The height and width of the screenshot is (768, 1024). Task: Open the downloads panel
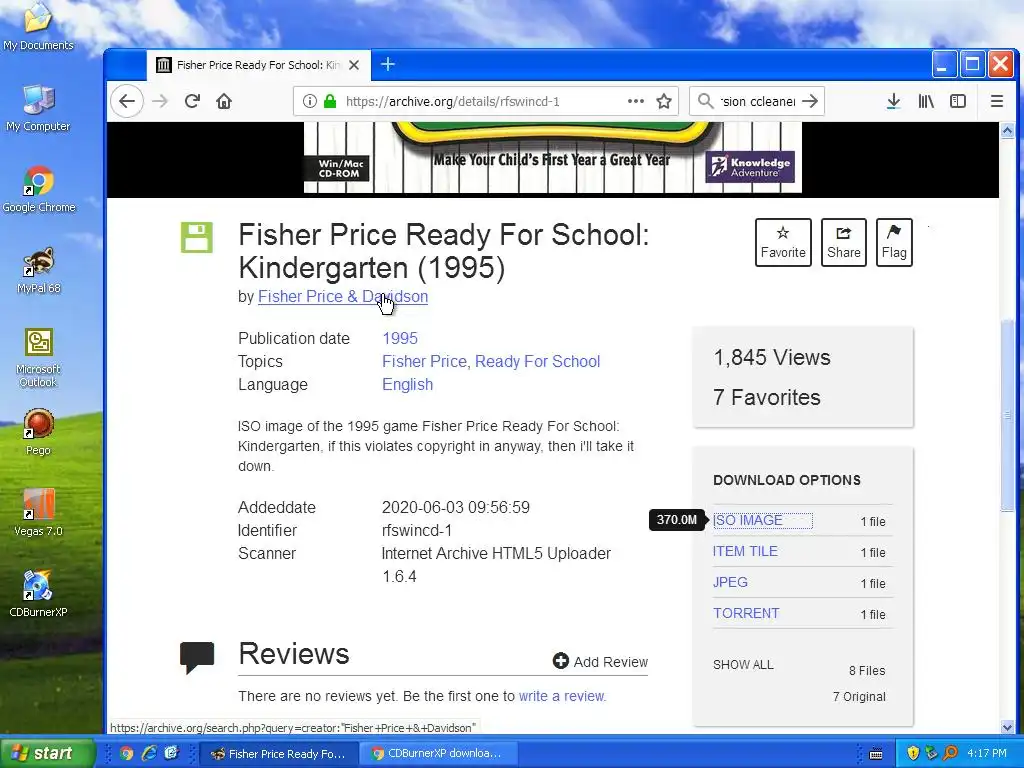point(893,101)
